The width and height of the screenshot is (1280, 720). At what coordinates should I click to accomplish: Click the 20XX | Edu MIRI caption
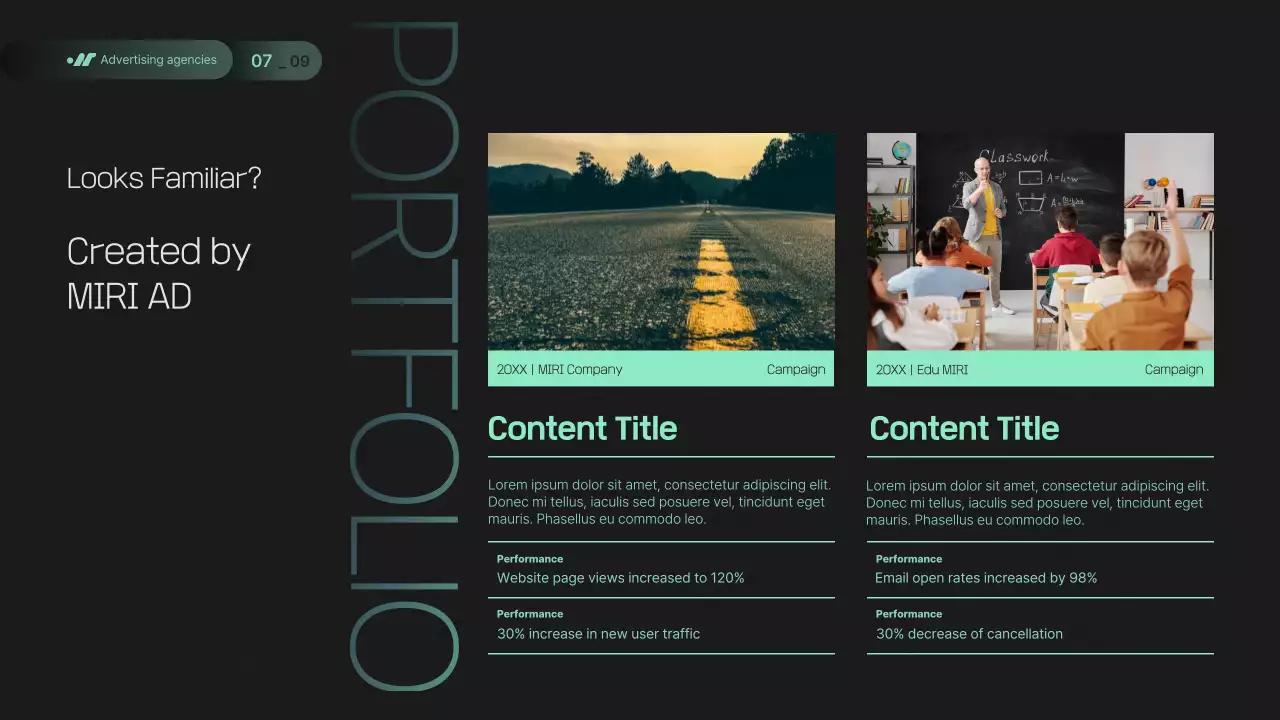pos(921,369)
